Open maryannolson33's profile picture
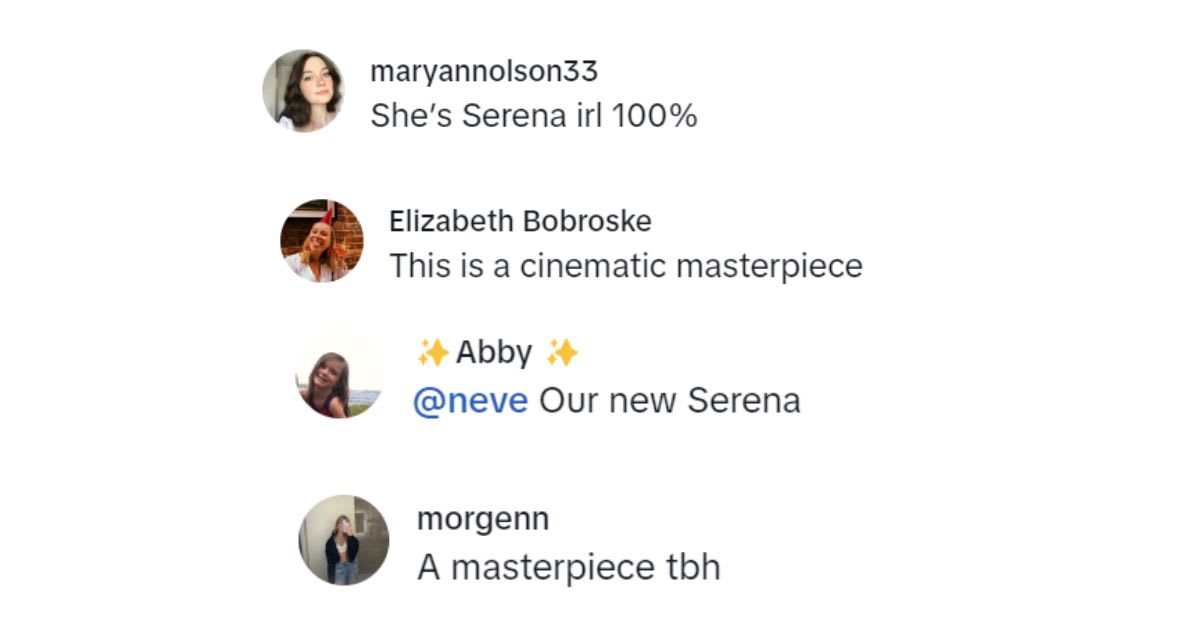Screen dimensions: 1200x630 pos(303,90)
